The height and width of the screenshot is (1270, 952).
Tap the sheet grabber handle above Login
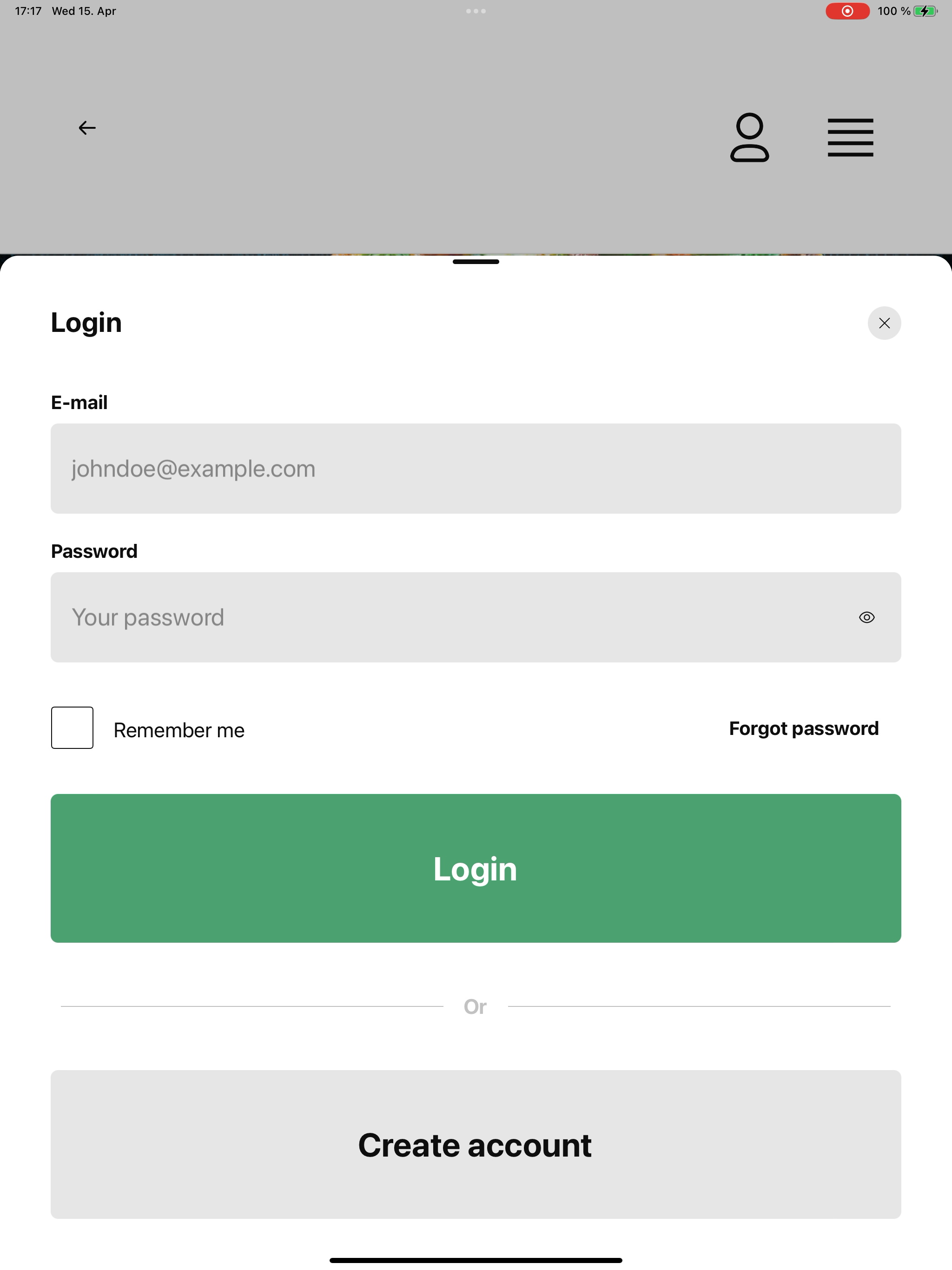(x=476, y=262)
